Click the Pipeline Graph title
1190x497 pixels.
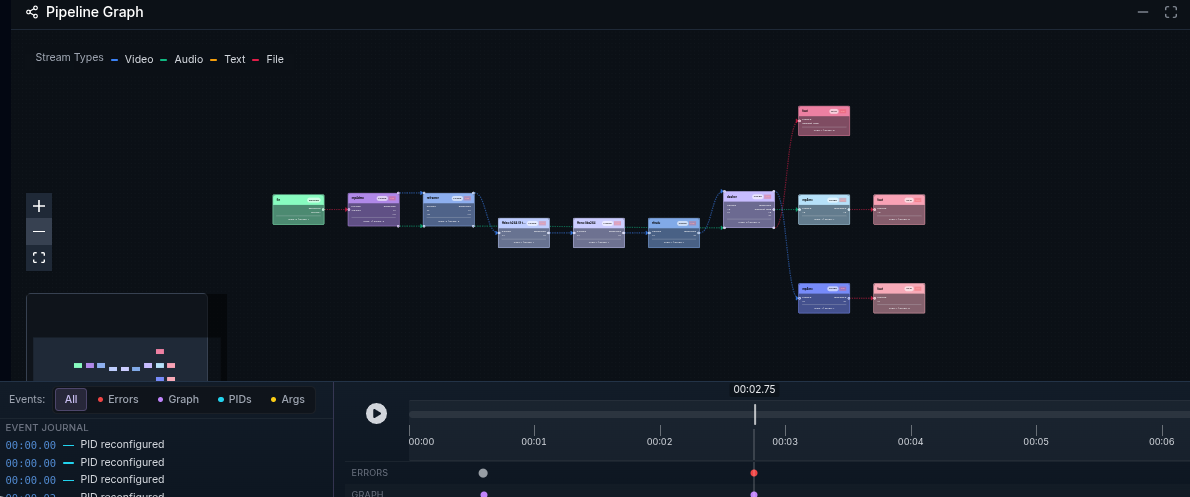point(95,12)
